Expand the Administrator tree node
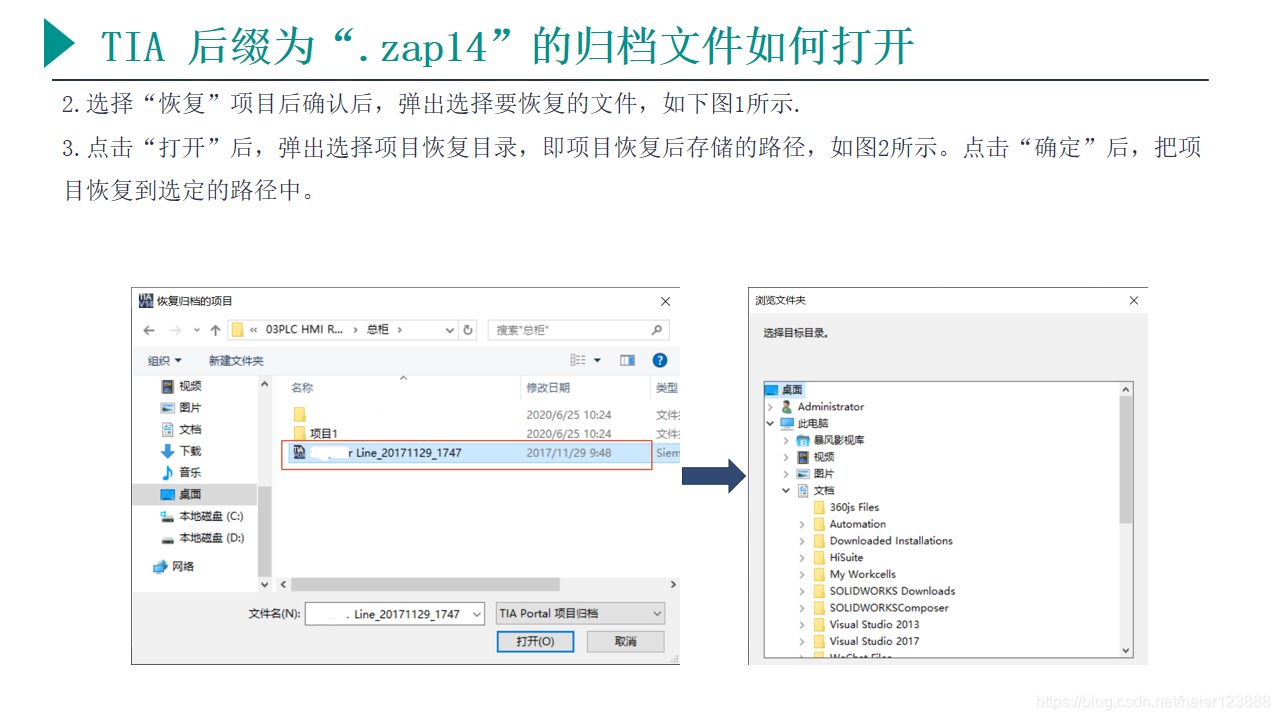 (770, 407)
